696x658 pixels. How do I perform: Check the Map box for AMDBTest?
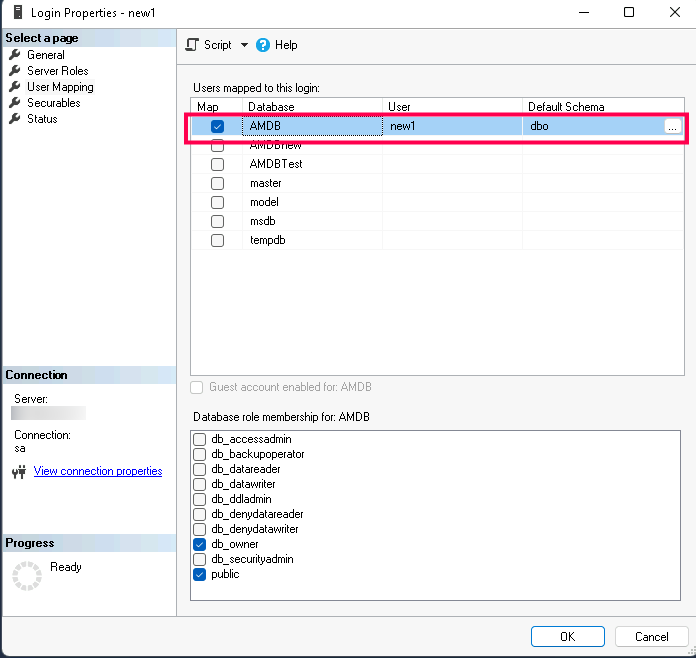click(x=217, y=164)
